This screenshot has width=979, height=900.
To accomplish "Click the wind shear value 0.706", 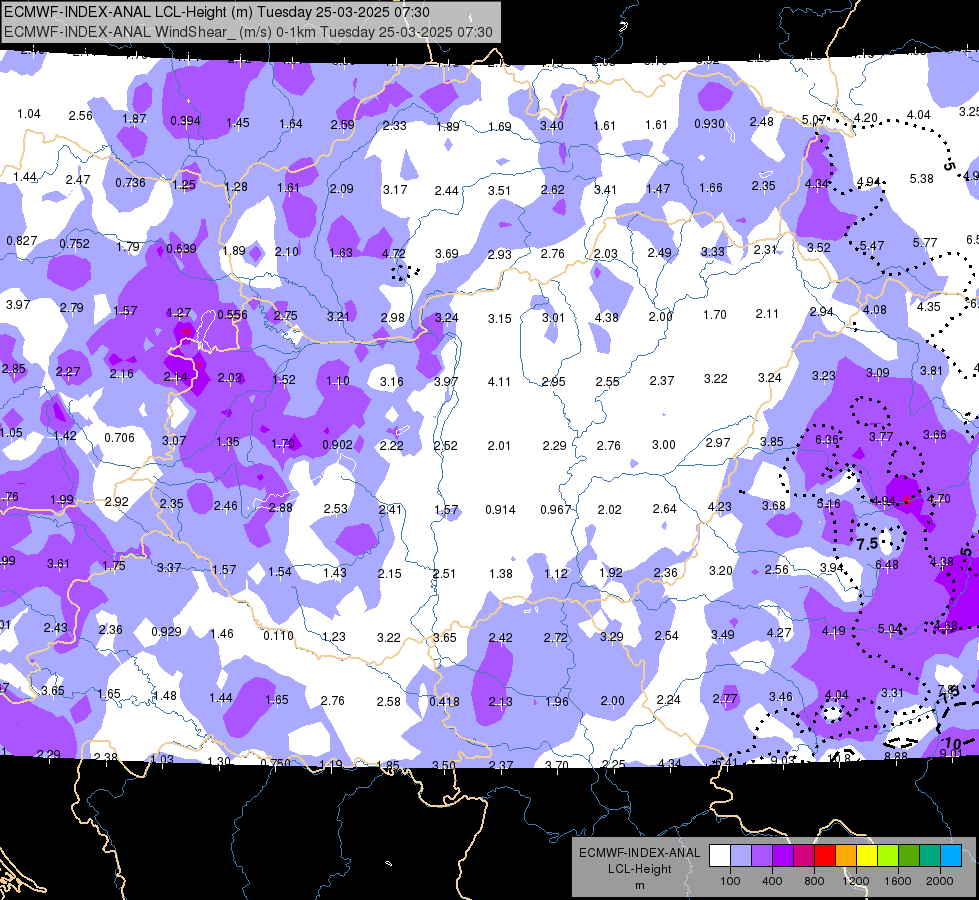I will [x=119, y=438].
